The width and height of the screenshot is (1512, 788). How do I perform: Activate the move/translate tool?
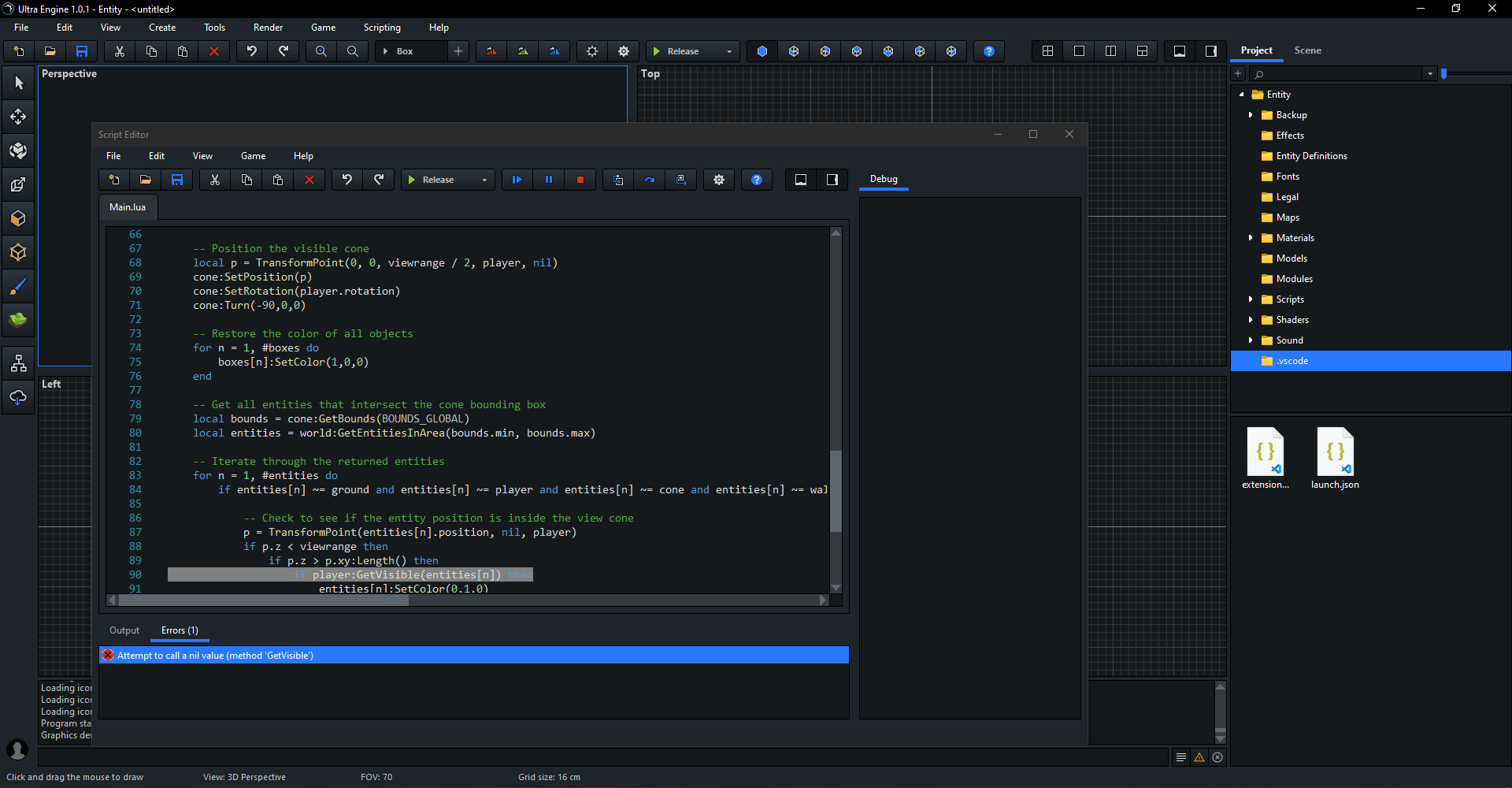click(x=18, y=117)
